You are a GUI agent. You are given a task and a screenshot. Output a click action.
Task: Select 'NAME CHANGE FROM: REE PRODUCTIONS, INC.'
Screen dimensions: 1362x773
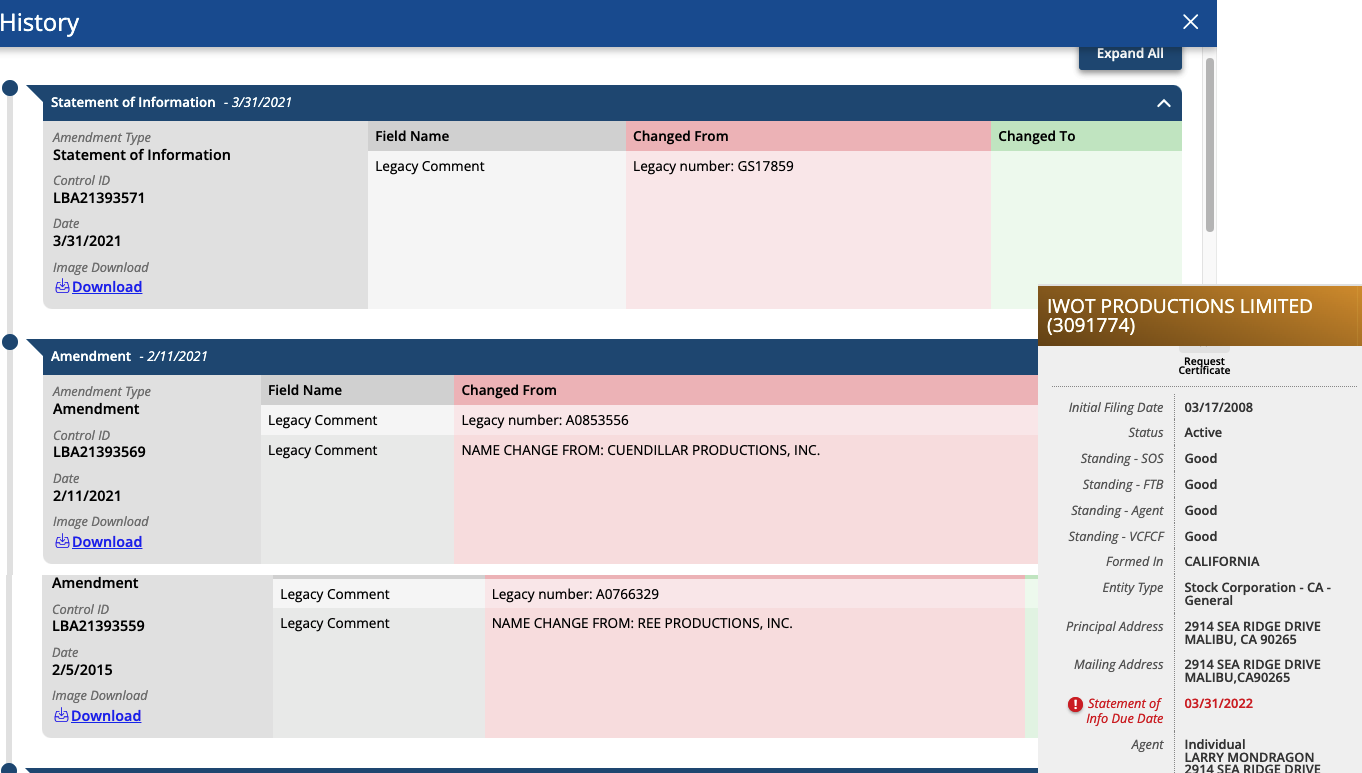tap(642, 624)
